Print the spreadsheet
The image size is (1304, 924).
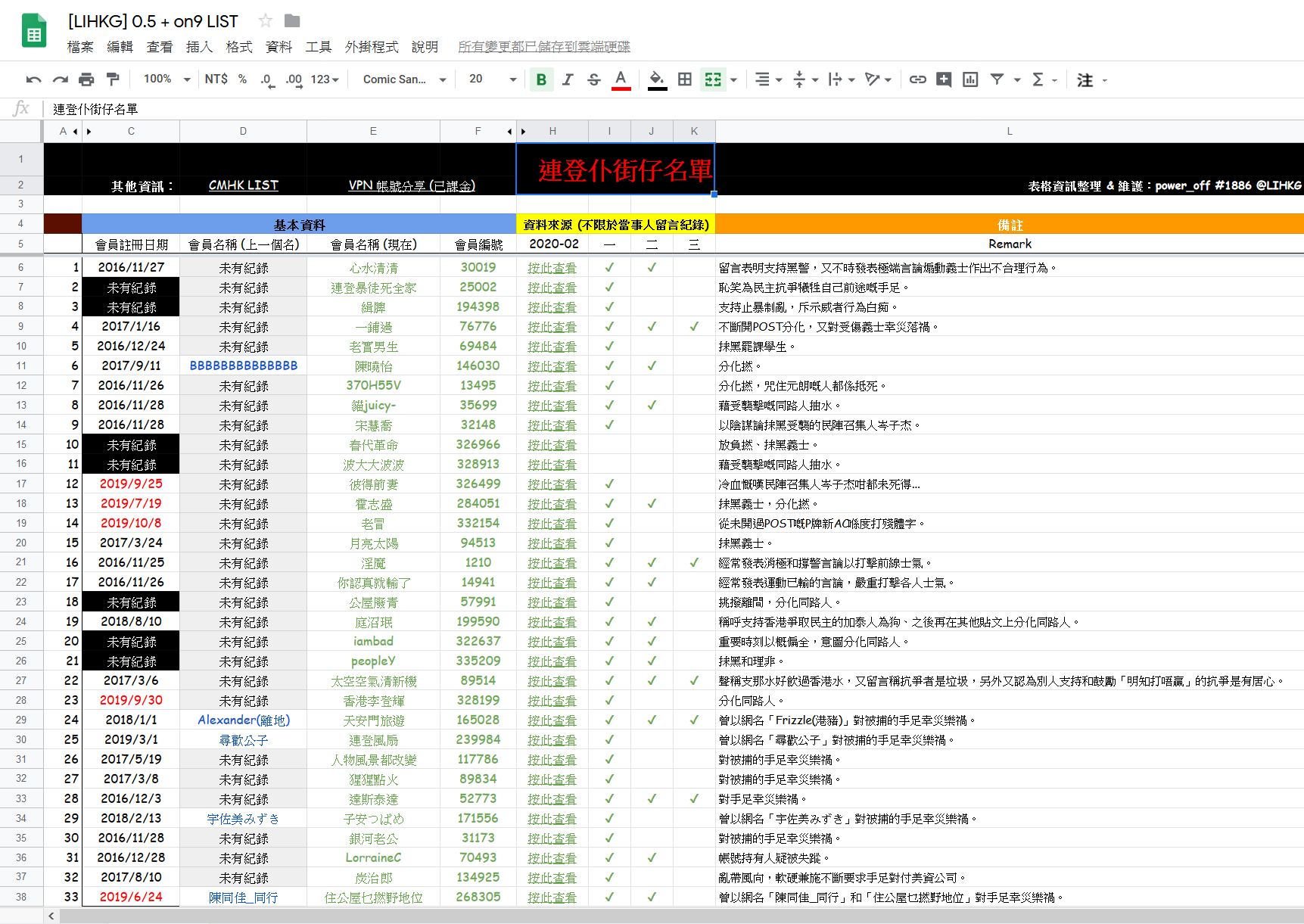87,79
